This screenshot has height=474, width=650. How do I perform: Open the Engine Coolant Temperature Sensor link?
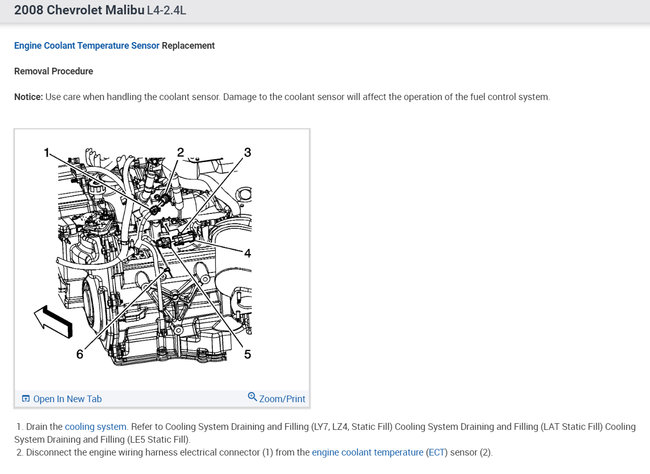click(x=87, y=46)
